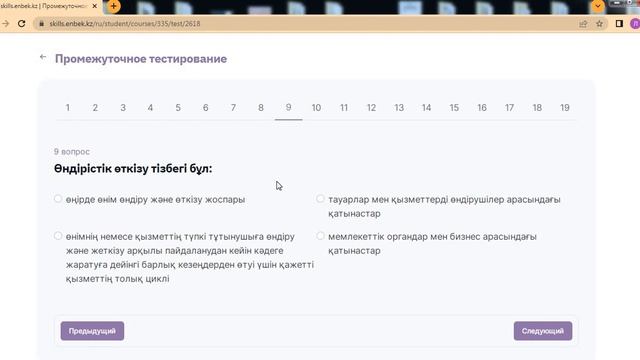Bookmark this page with the star icon
This screenshot has height=360, width=640.
pos(599,24)
